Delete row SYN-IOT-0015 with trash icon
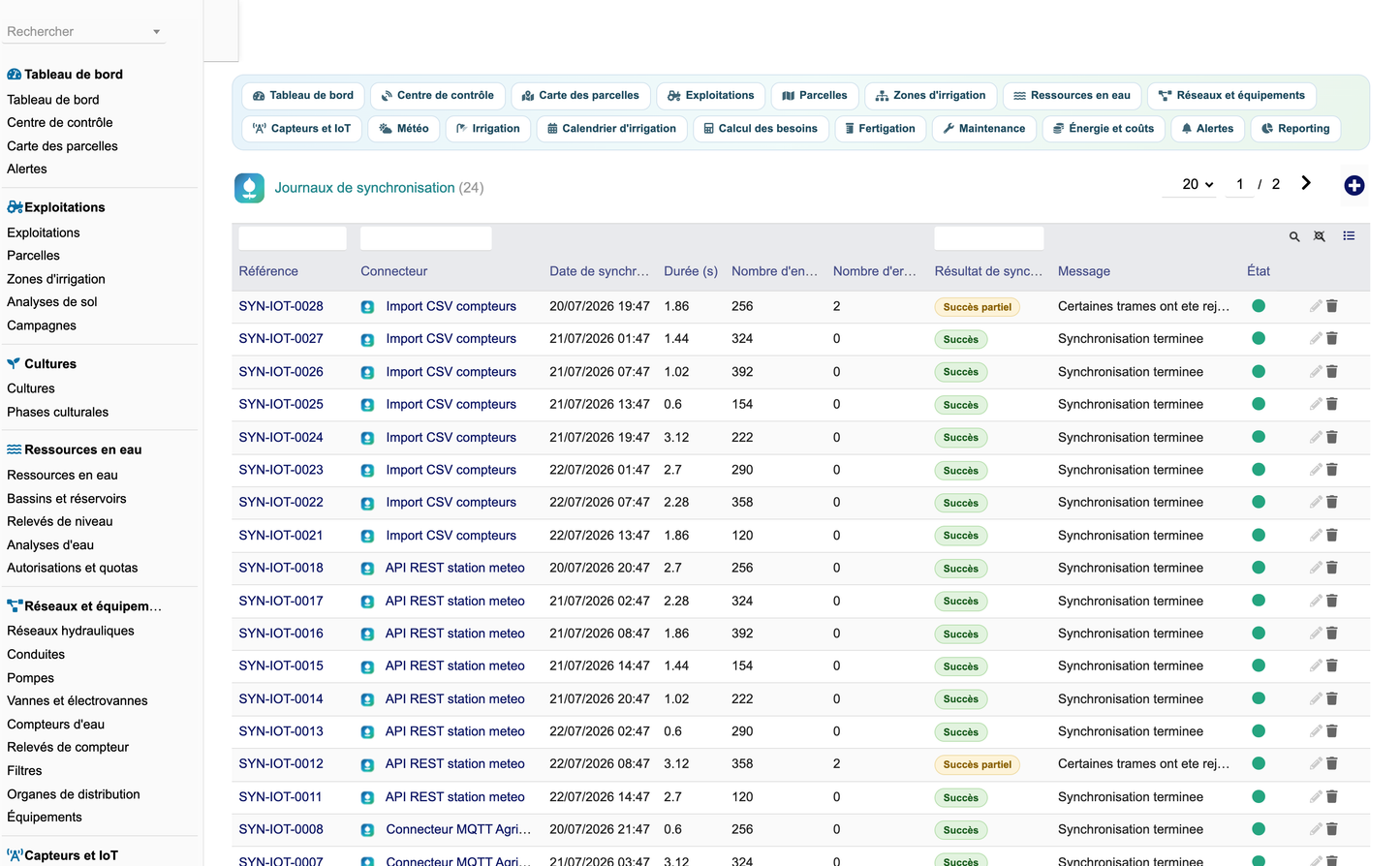Viewport: 1400px width, 866px height. click(1332, 665)
